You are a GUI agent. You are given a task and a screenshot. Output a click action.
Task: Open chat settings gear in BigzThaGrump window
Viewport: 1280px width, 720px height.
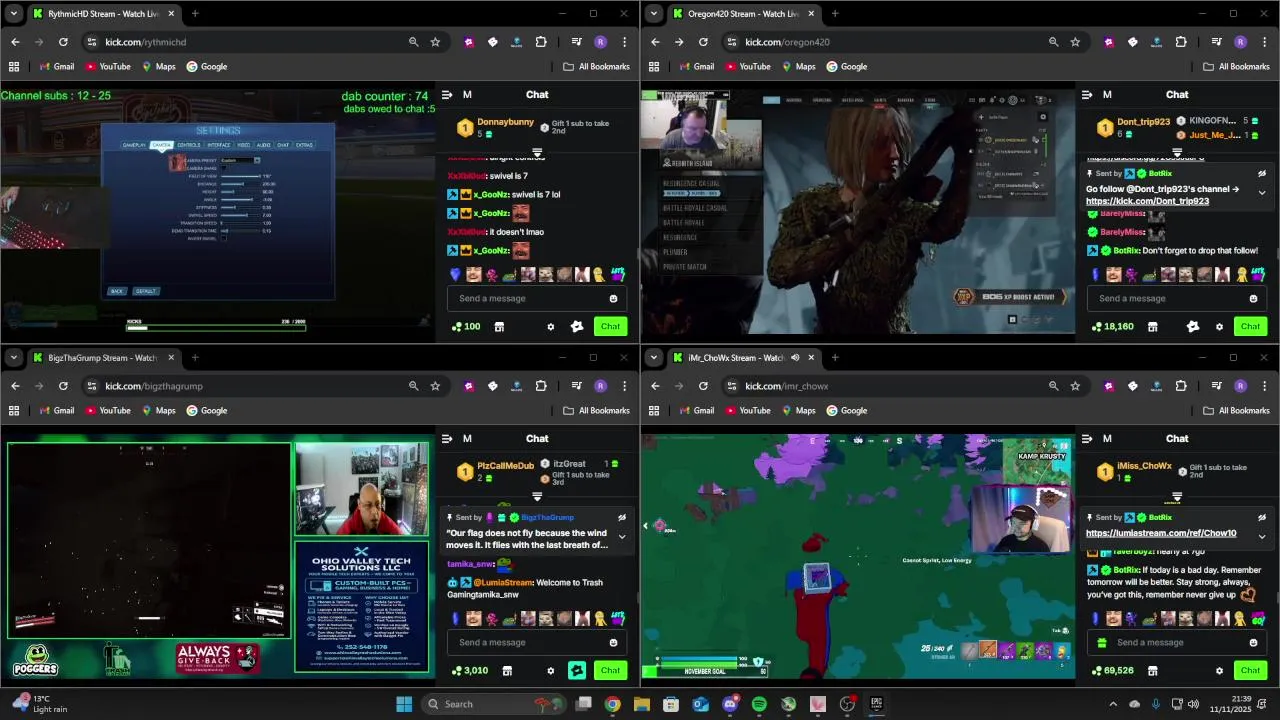(x=550, y=671)
